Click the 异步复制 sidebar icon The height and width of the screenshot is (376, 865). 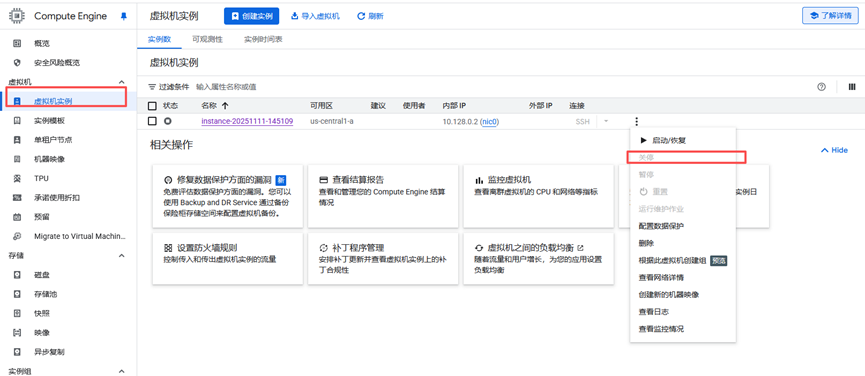pyautogui.click(x=17, y=352)
